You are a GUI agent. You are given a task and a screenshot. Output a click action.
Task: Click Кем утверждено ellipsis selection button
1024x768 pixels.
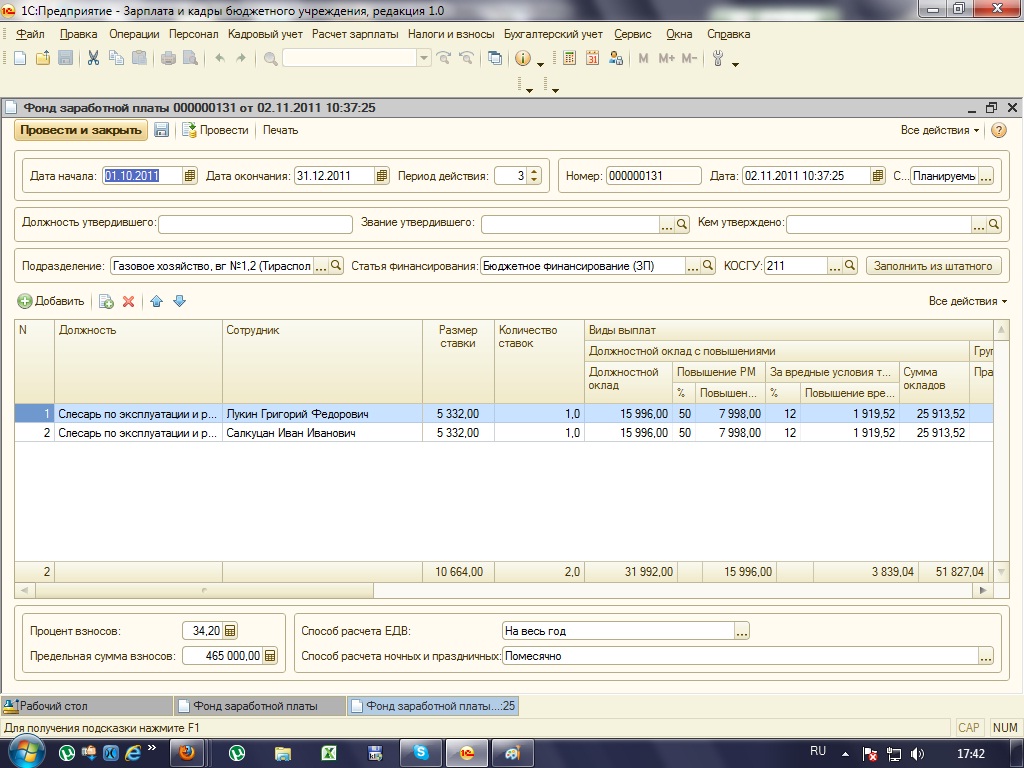[978, 224]
